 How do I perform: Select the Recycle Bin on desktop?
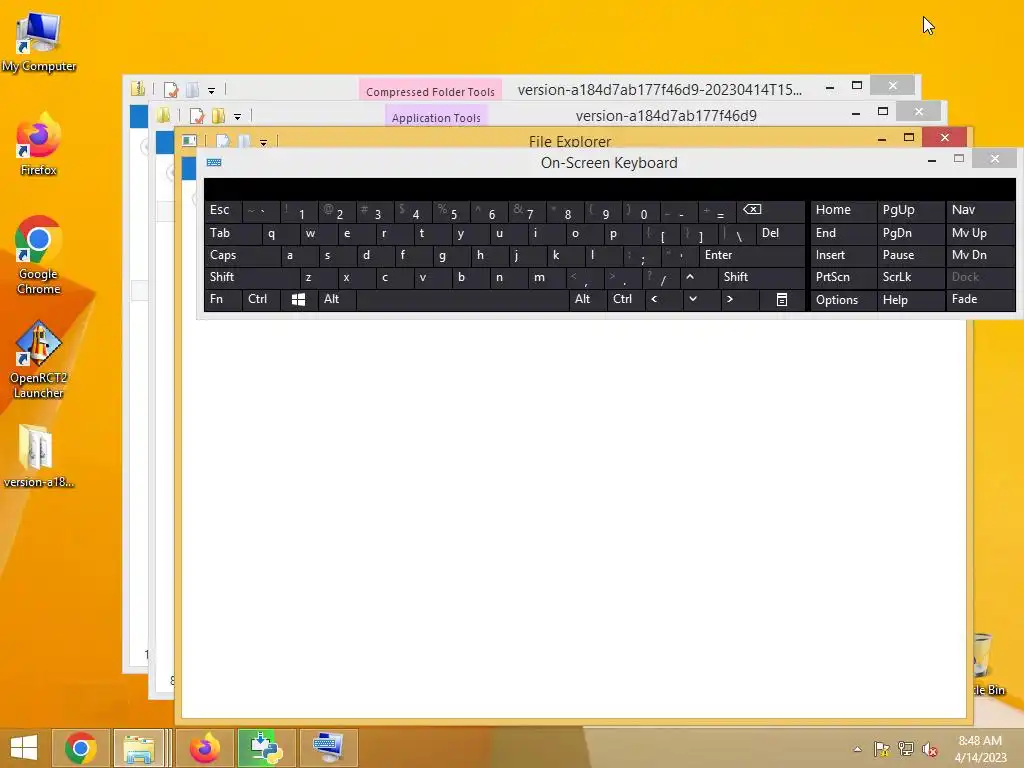[x=985, y=664]
